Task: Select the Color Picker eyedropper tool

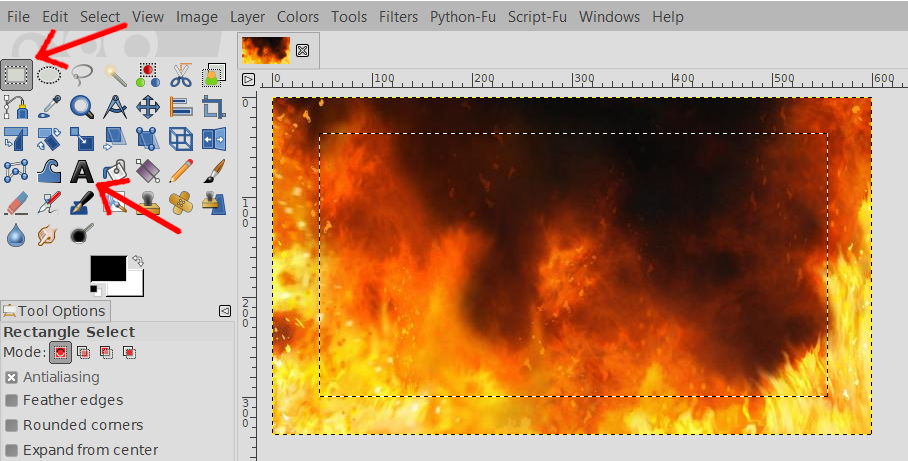Action: tap(49, 107)
